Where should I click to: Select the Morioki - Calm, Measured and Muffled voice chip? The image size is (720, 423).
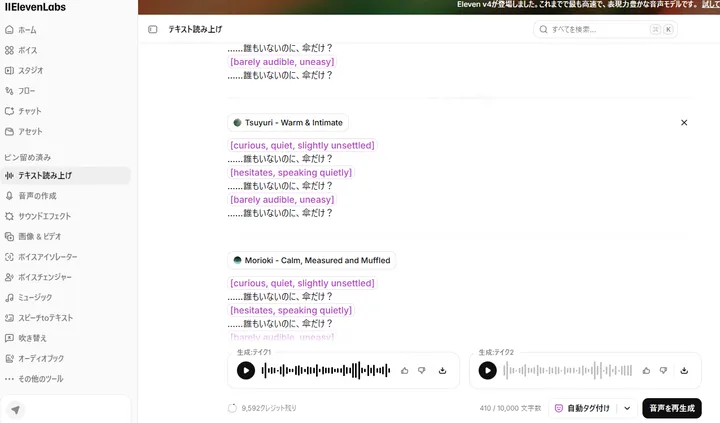pos(312,260)
